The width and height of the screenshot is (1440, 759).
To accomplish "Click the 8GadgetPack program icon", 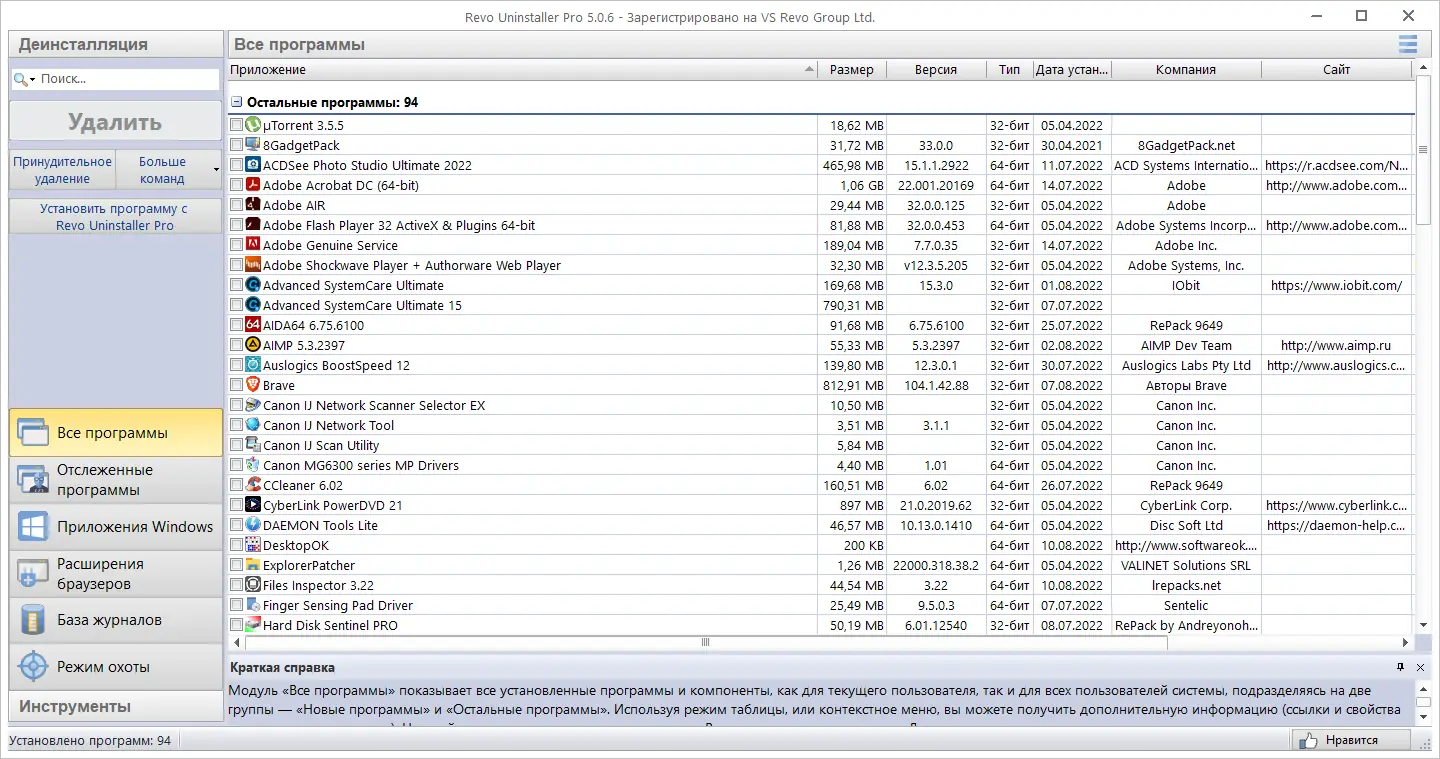I will (x=253, y=145).
